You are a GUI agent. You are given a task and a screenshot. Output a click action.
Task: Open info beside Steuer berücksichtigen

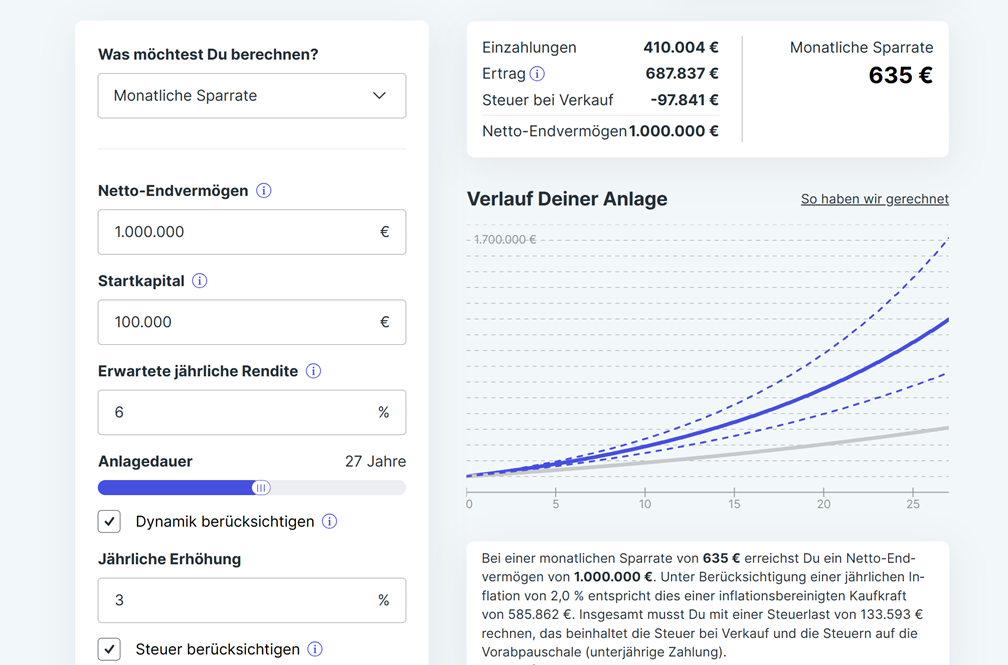tap(315, 649)
